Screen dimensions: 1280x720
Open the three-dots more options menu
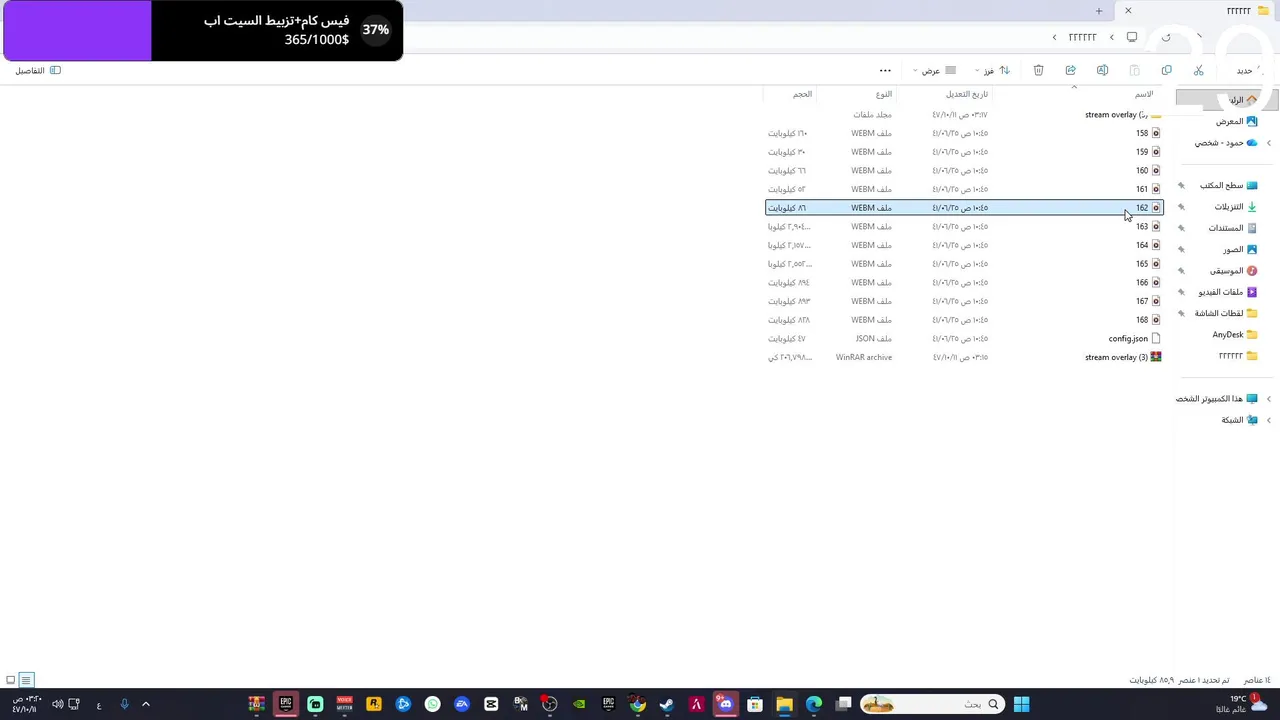885,70
